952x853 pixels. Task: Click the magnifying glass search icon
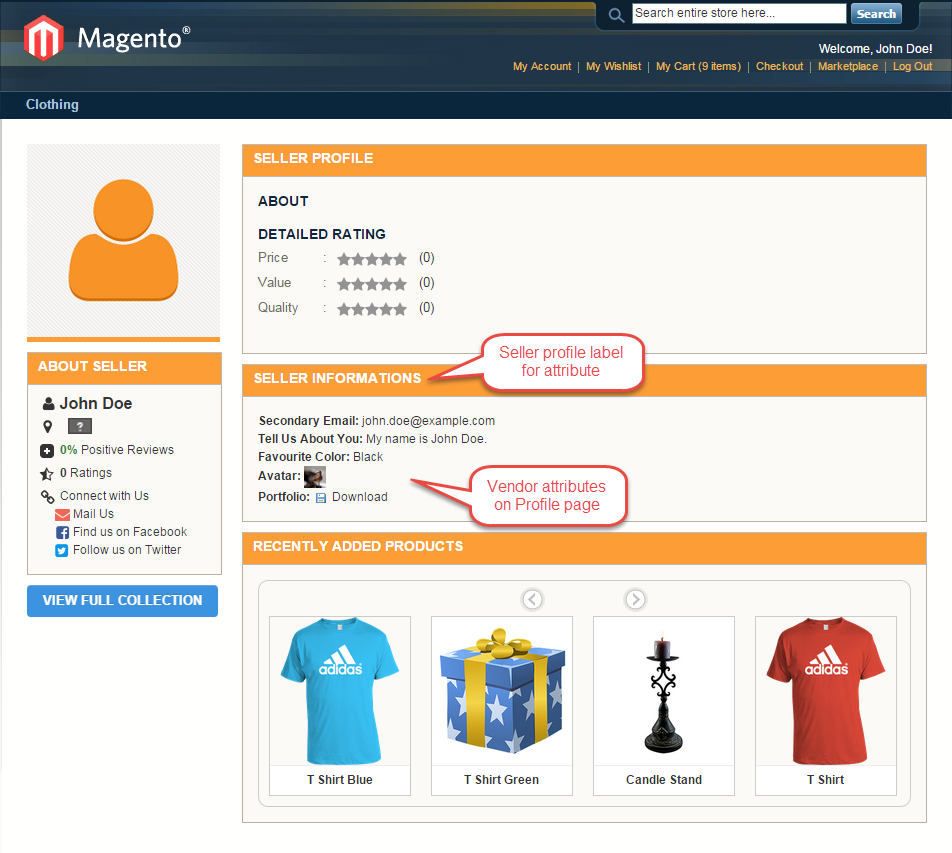tap(616, 14)
